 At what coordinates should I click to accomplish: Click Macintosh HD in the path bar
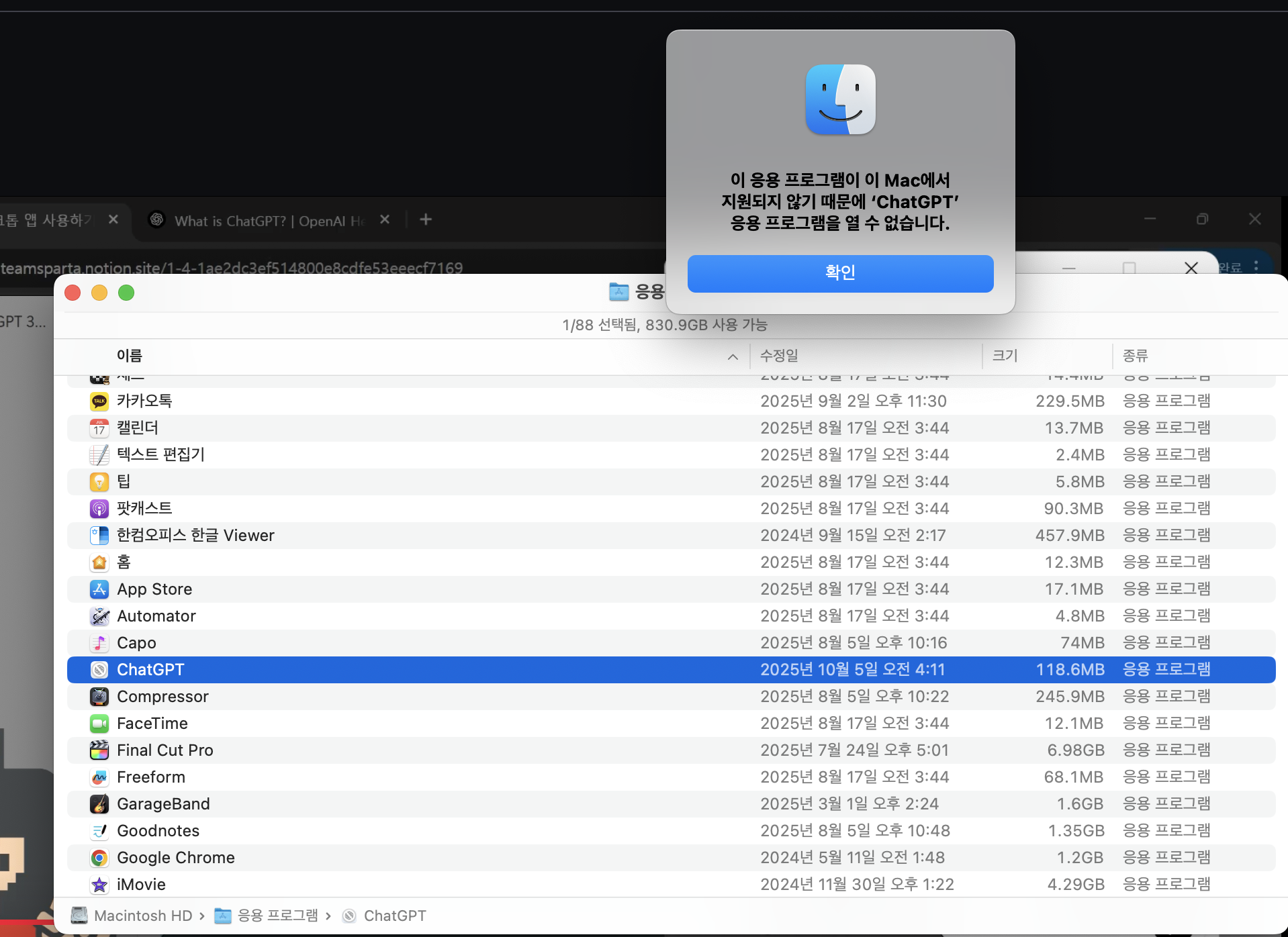click(143, 916)
